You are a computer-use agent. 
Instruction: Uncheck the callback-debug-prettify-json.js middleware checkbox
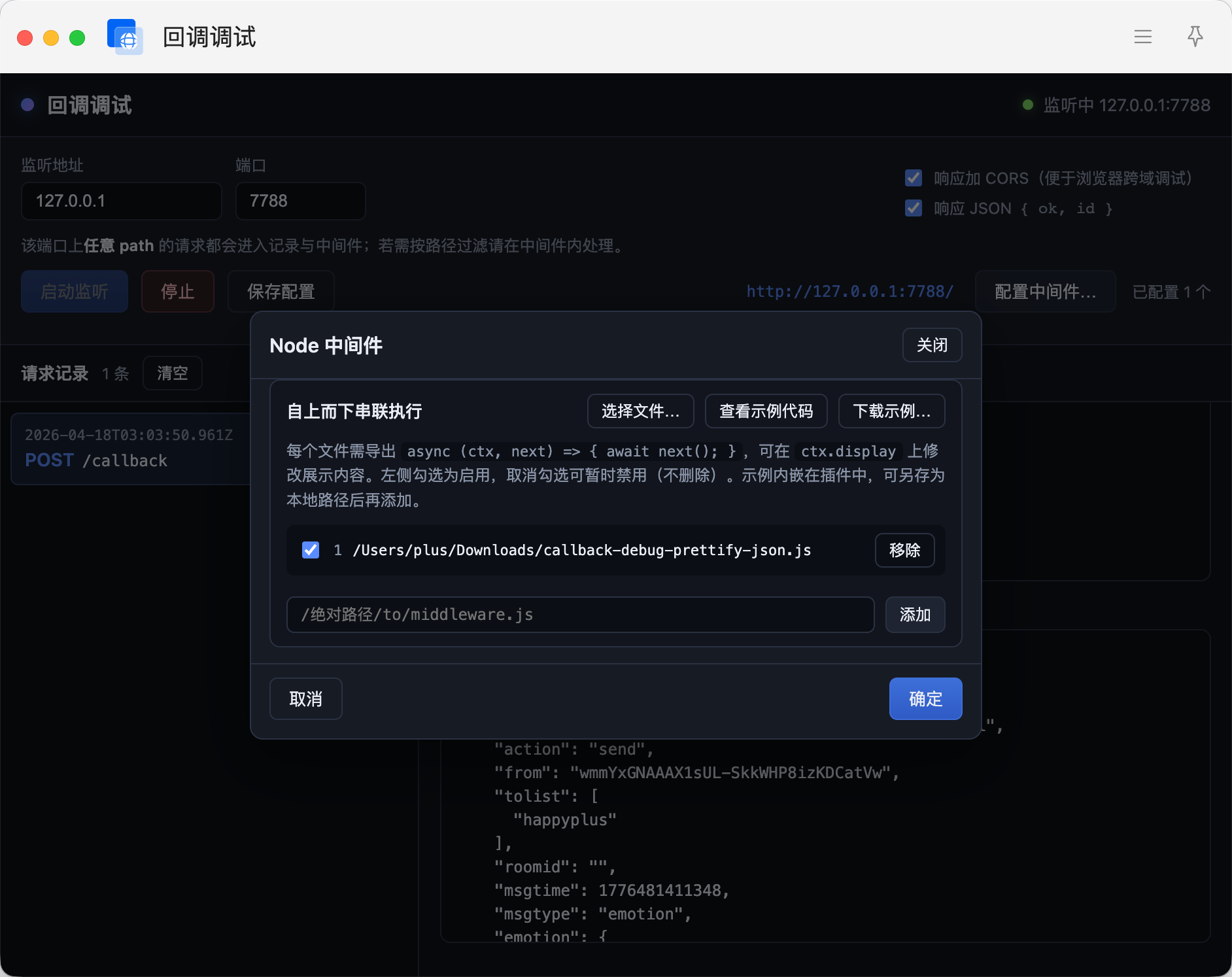click(311, 550)
